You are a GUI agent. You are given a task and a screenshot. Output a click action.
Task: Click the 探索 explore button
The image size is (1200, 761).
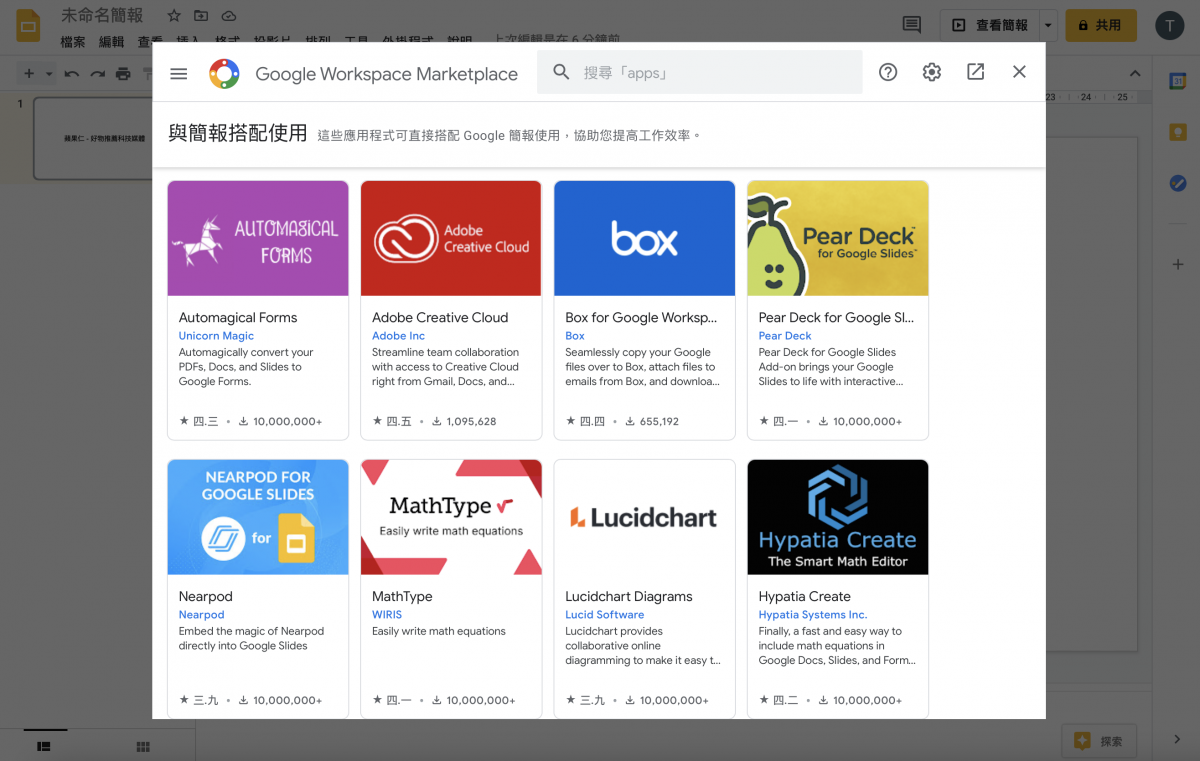pyautogui.click(x=1099, y=741)
